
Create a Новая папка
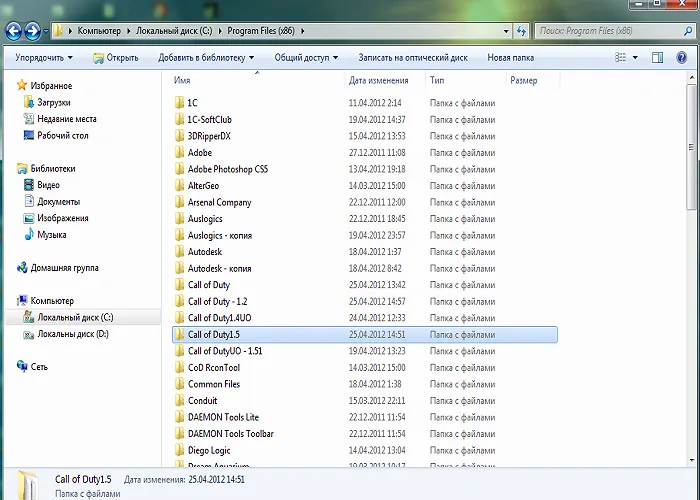click(x=510, y=58)
